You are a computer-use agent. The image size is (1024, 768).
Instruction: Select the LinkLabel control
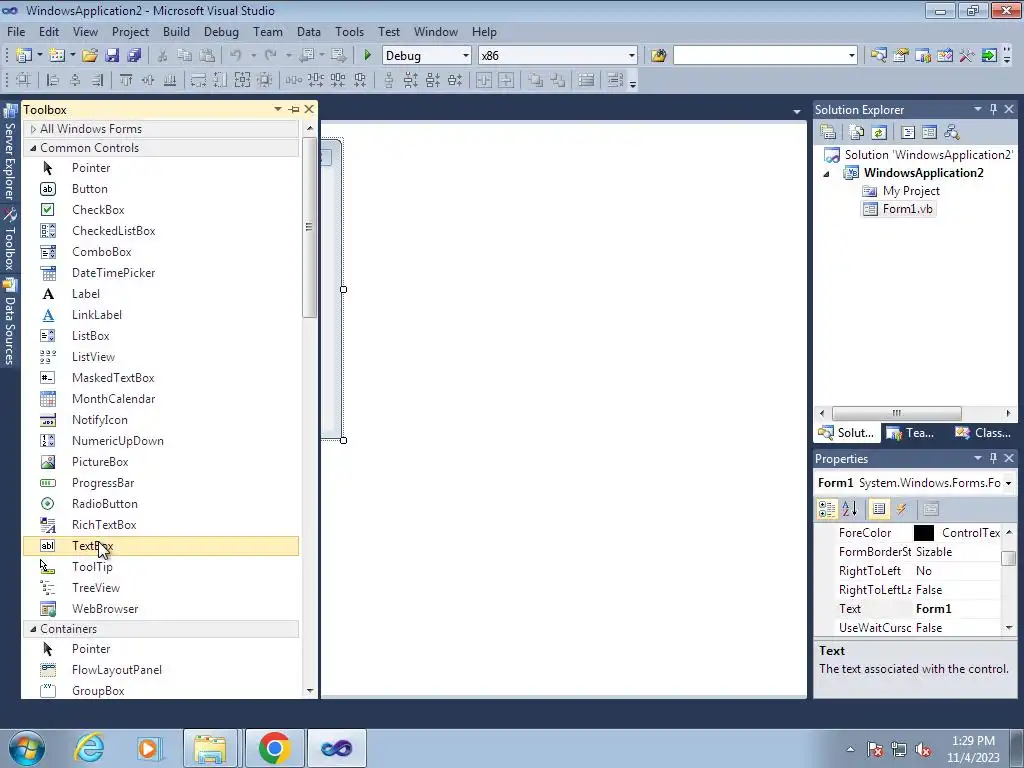(x=161, y=315)
